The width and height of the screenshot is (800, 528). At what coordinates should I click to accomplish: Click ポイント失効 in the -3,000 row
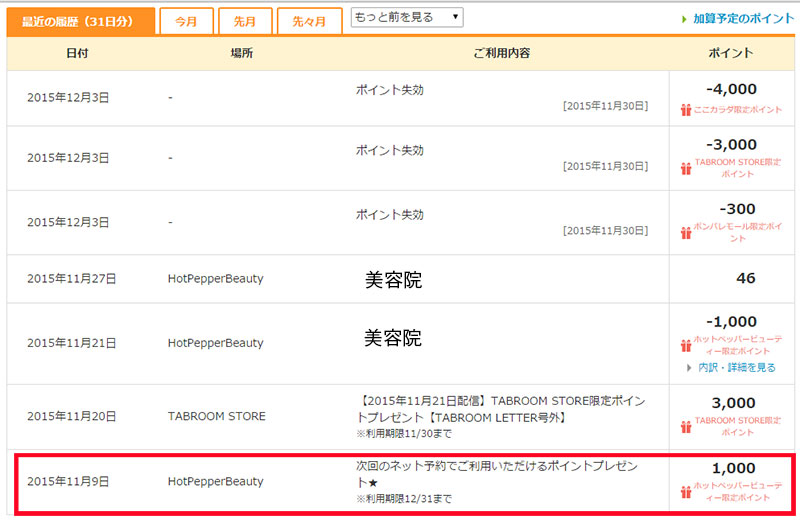pos(390,150)
